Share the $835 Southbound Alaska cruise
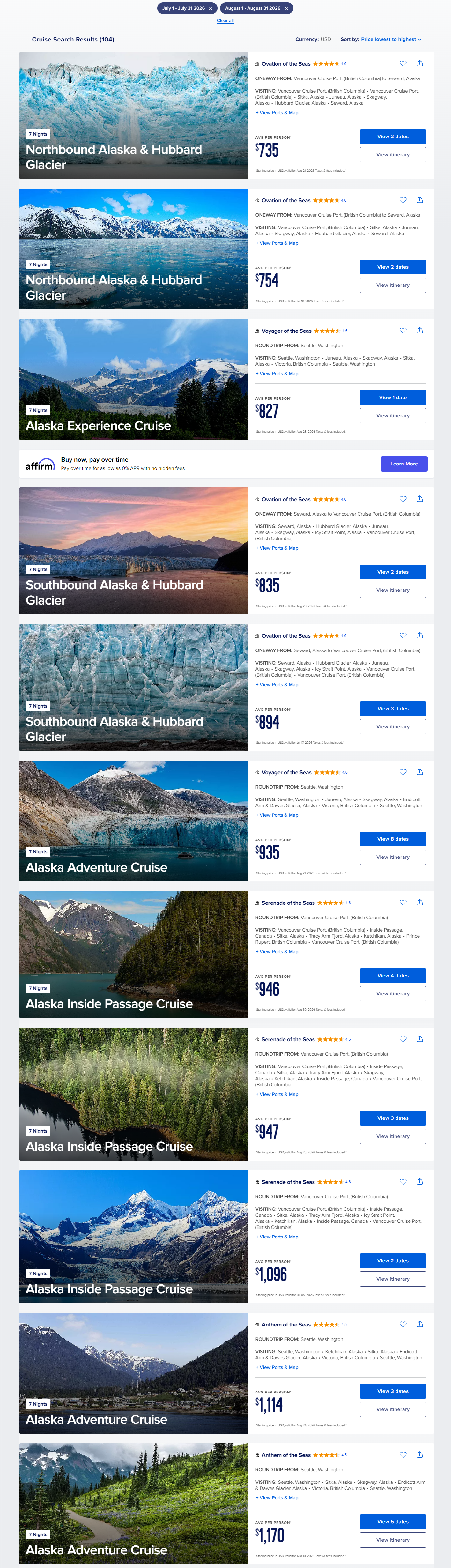Image resolution: width=451 pixels, height=1568 pixels. point(419,499)
